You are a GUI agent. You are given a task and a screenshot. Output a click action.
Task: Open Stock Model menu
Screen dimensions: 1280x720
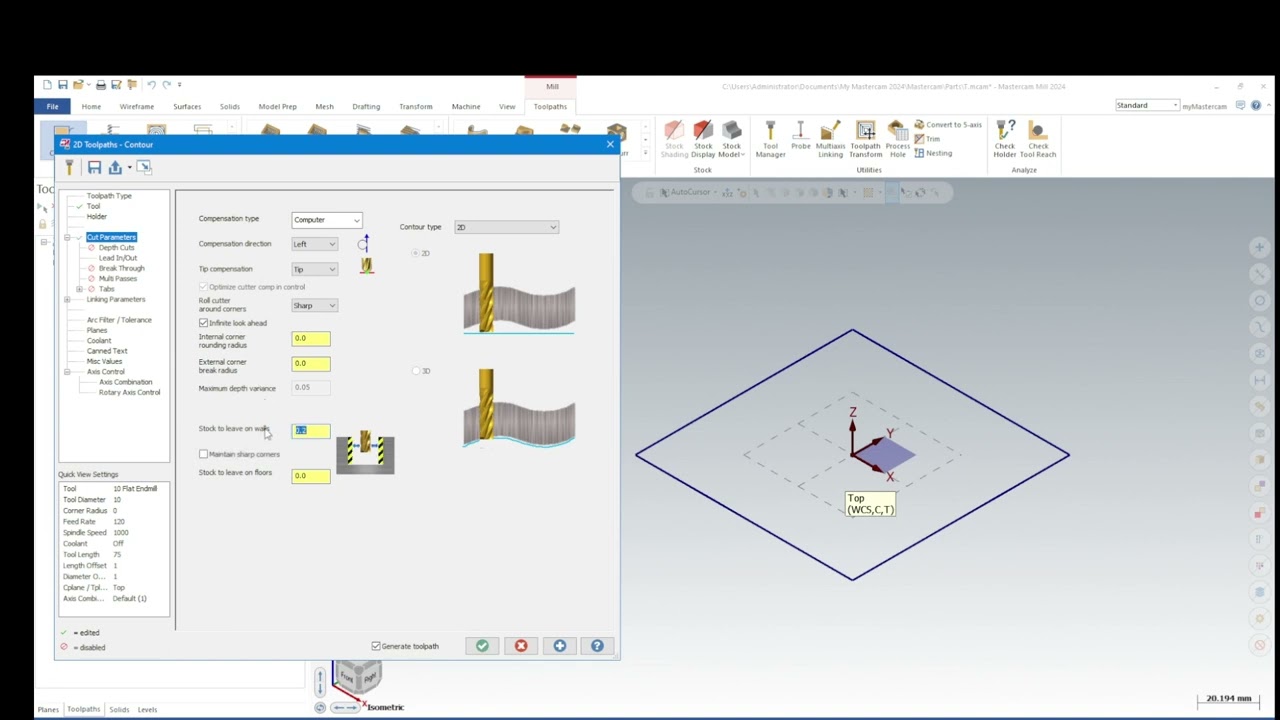pos(732,139)
